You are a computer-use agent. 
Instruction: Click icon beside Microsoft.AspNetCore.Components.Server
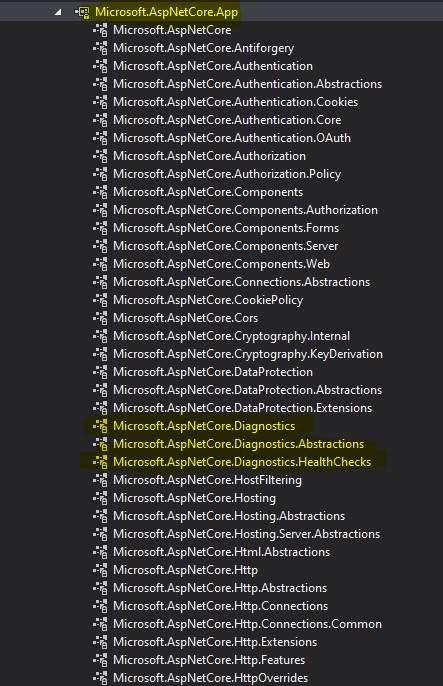click(x=100, y=246)
